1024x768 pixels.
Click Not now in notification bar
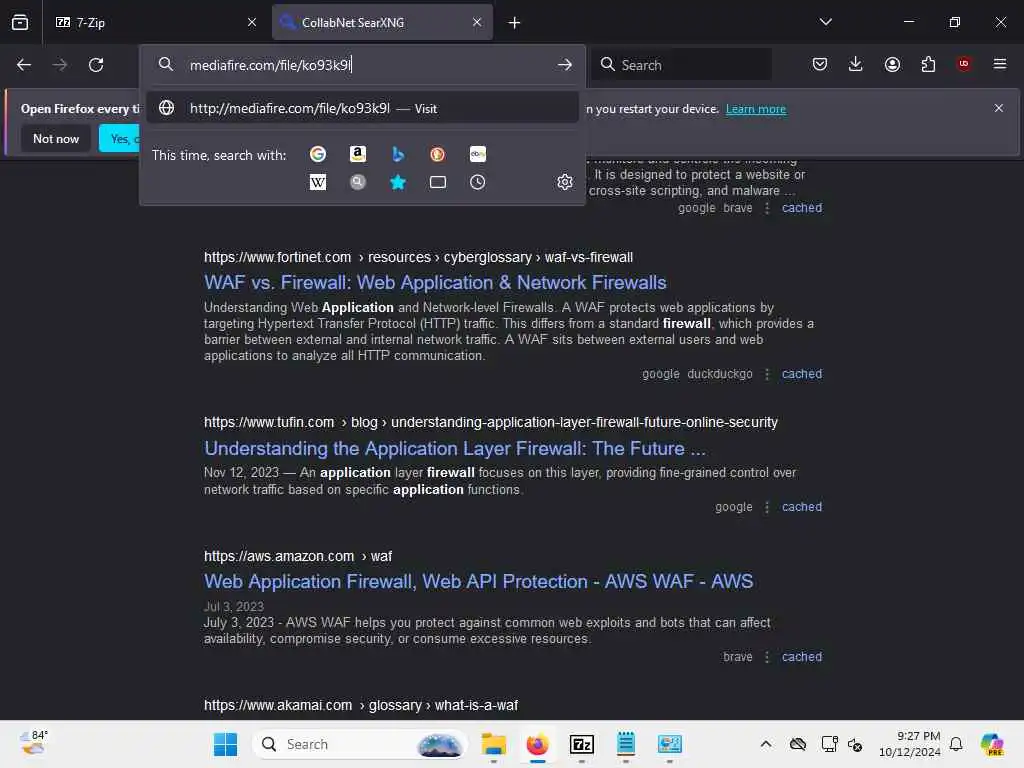click(x=56, y=139)
